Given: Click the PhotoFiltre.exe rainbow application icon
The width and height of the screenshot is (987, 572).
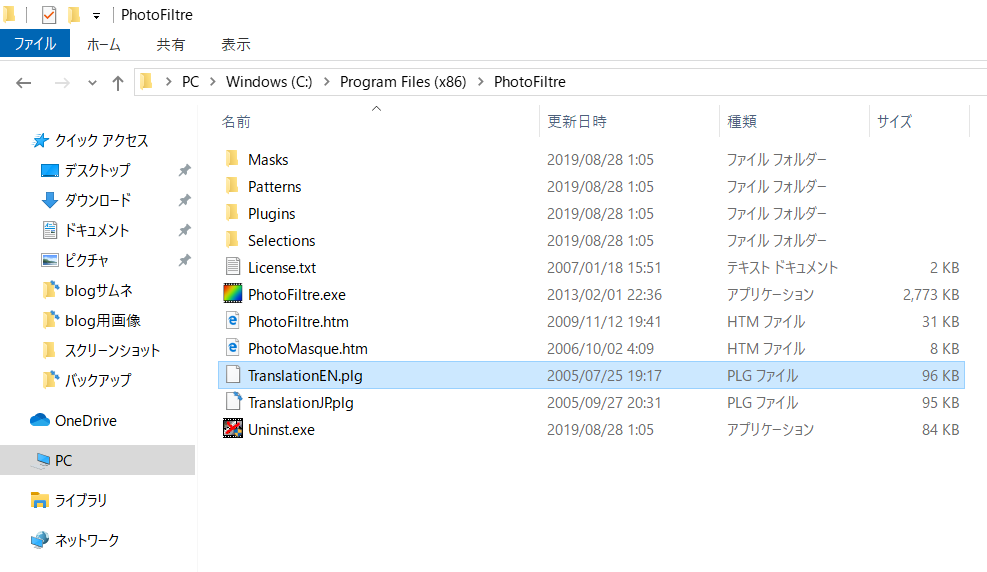Looking at the screenshot, I should pos(233,293).
